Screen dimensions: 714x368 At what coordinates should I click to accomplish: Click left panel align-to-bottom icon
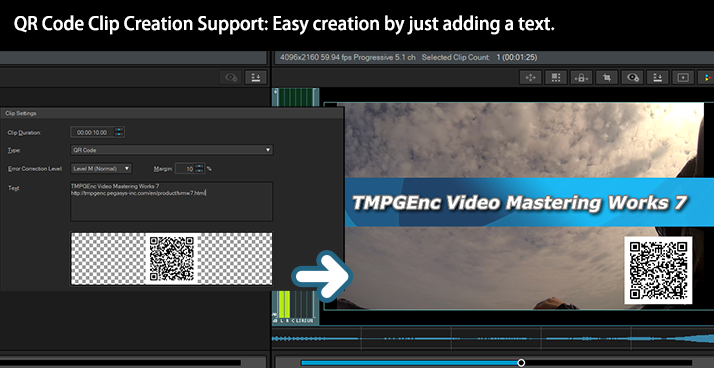(255, 77)
